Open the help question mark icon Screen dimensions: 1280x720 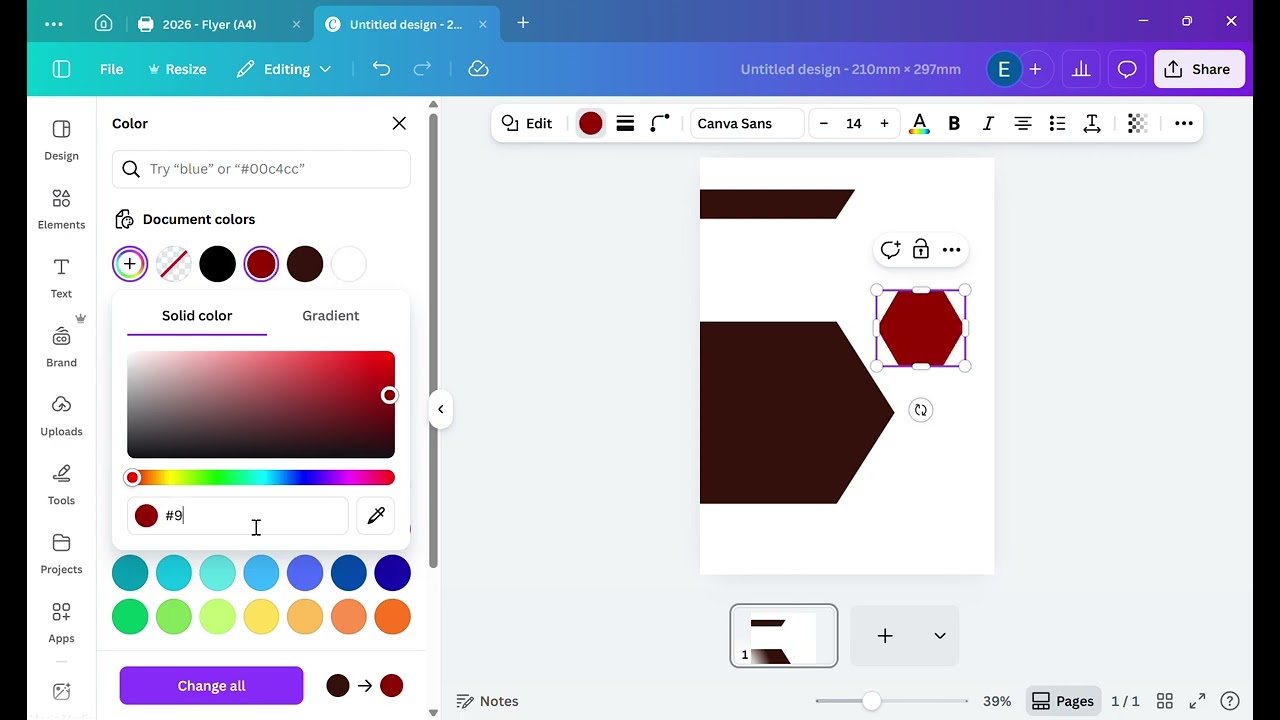coord(1231,701)
